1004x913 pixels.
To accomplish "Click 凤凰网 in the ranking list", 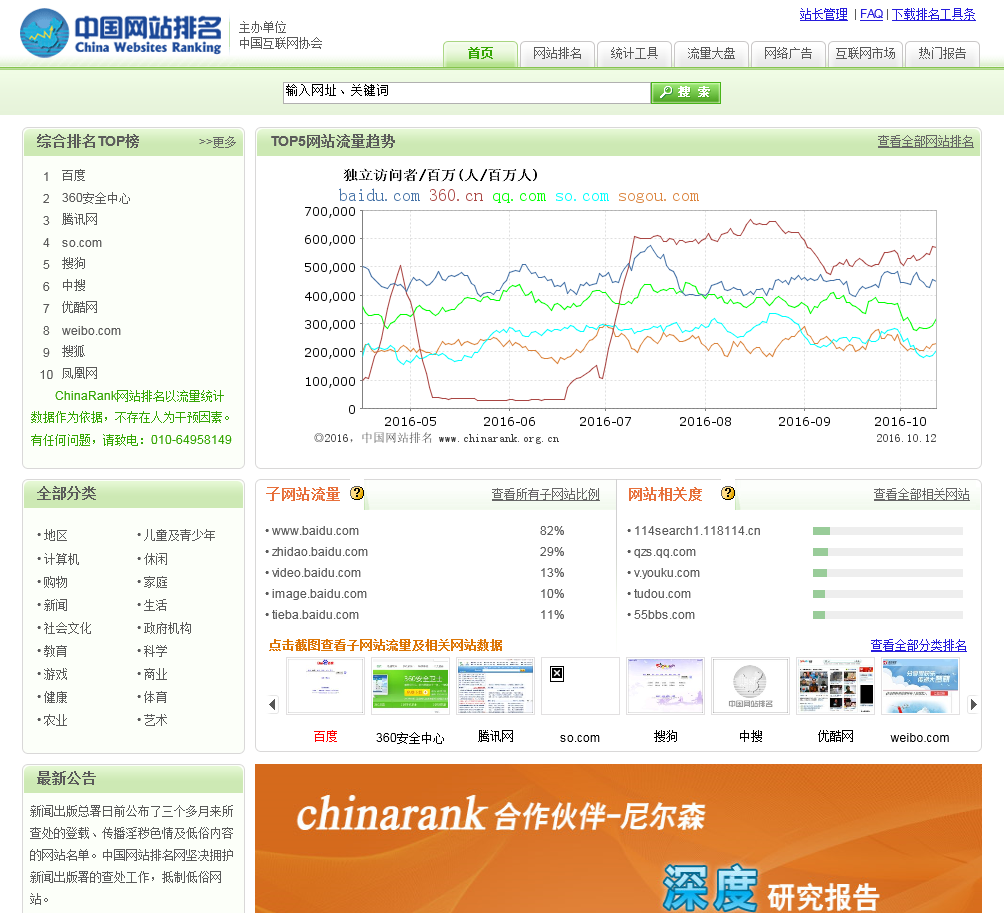I will [x=79, y=373].
